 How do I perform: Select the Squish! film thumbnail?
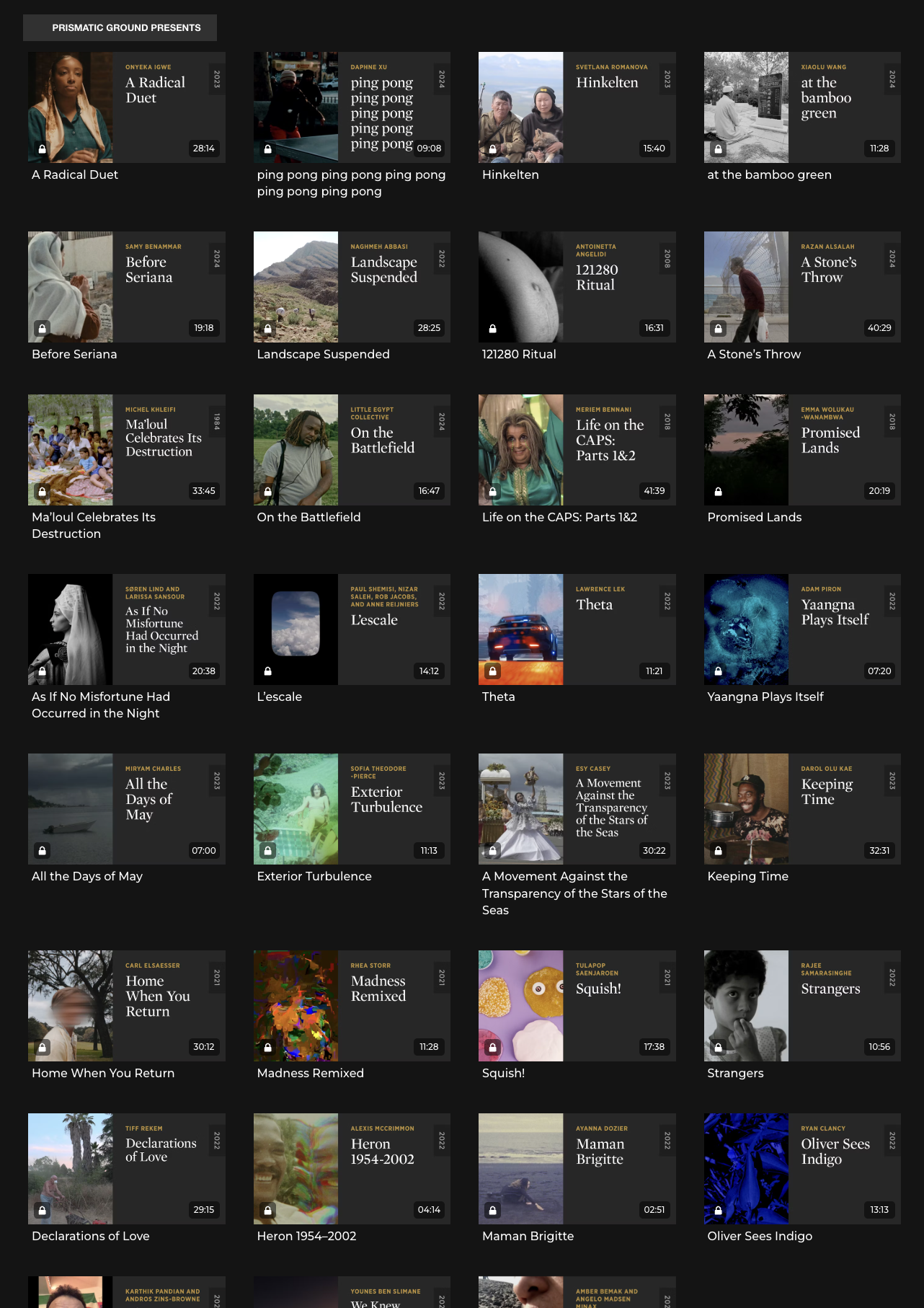coord(577,1006)
